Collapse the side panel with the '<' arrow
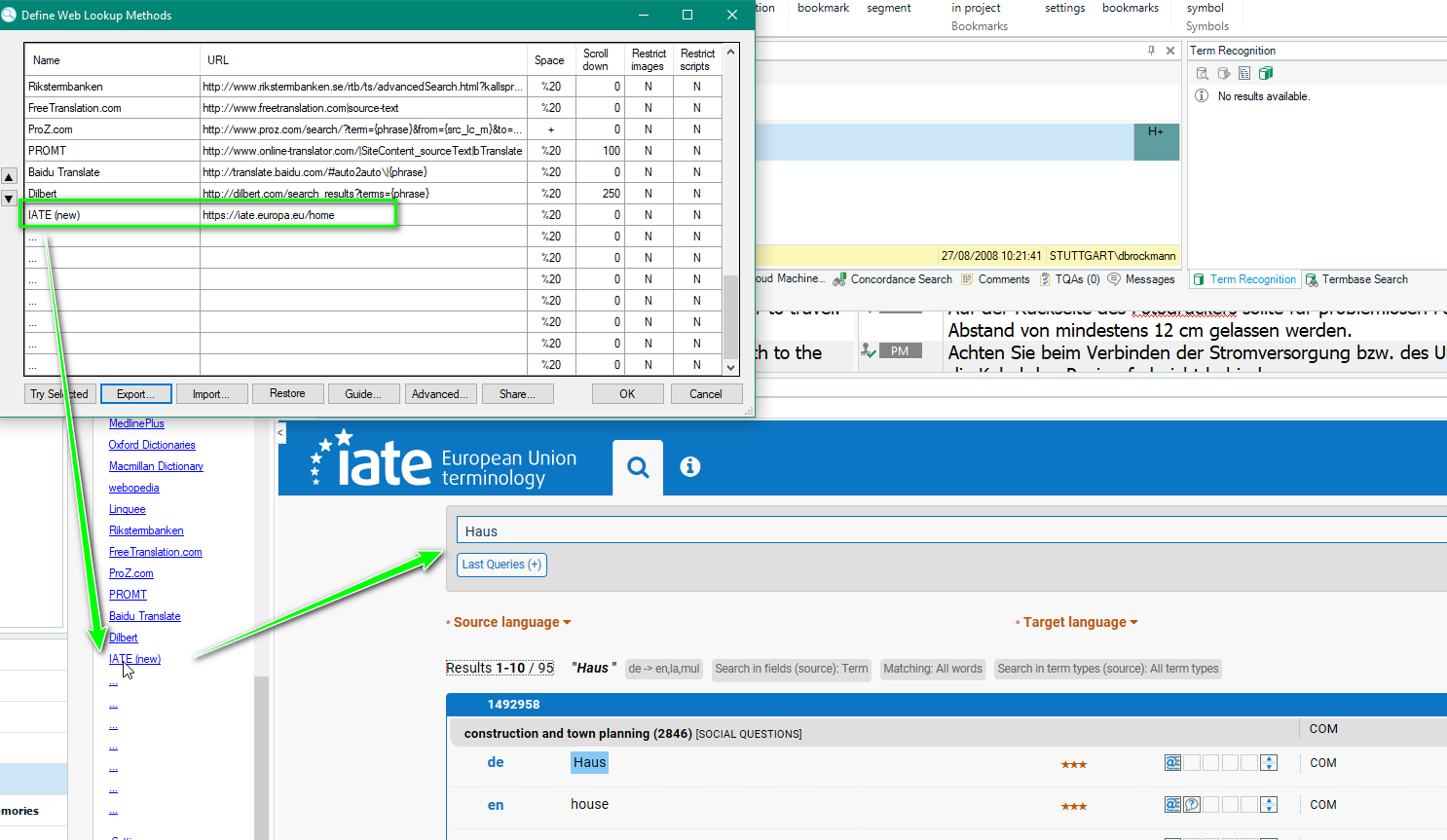The image size is (1447, 840). 280,432
